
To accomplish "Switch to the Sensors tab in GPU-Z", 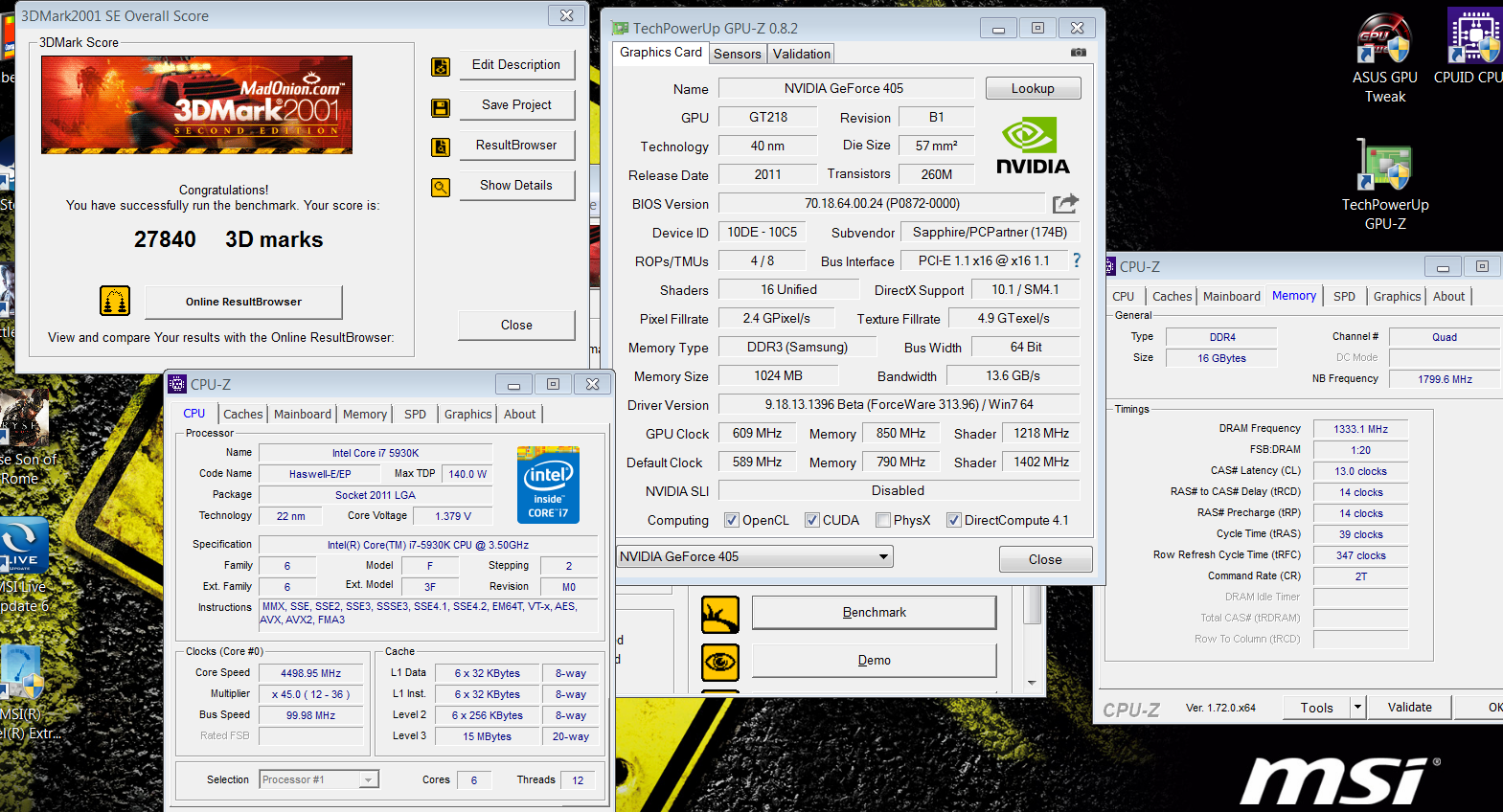I will (737, 54).
